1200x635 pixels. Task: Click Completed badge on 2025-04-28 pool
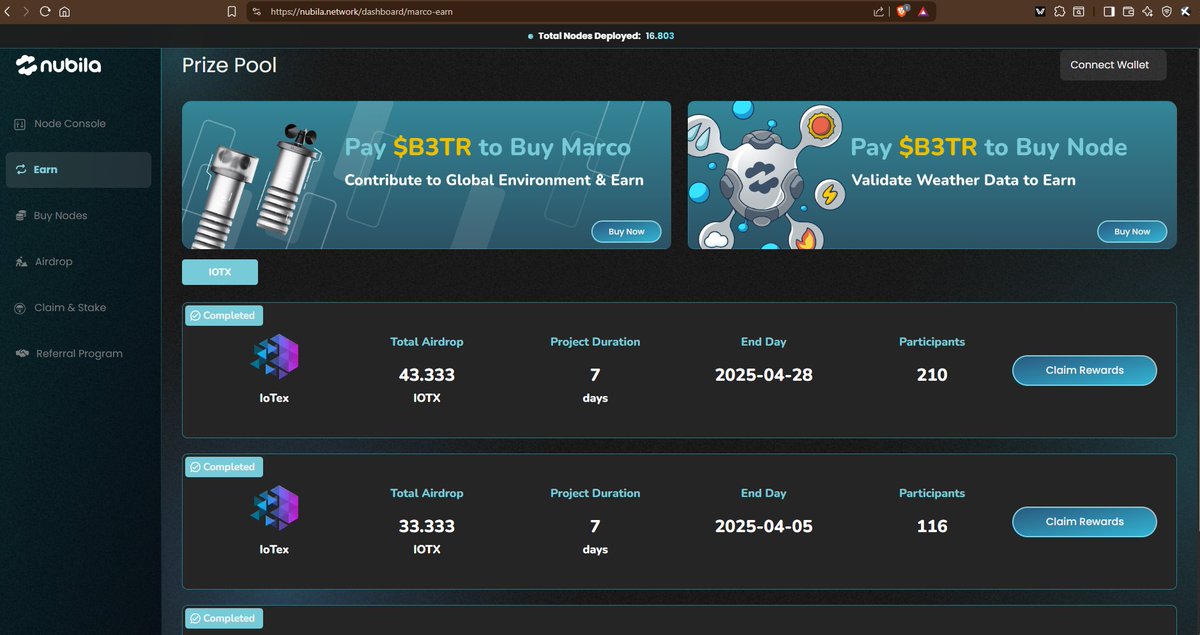point(224,315)
